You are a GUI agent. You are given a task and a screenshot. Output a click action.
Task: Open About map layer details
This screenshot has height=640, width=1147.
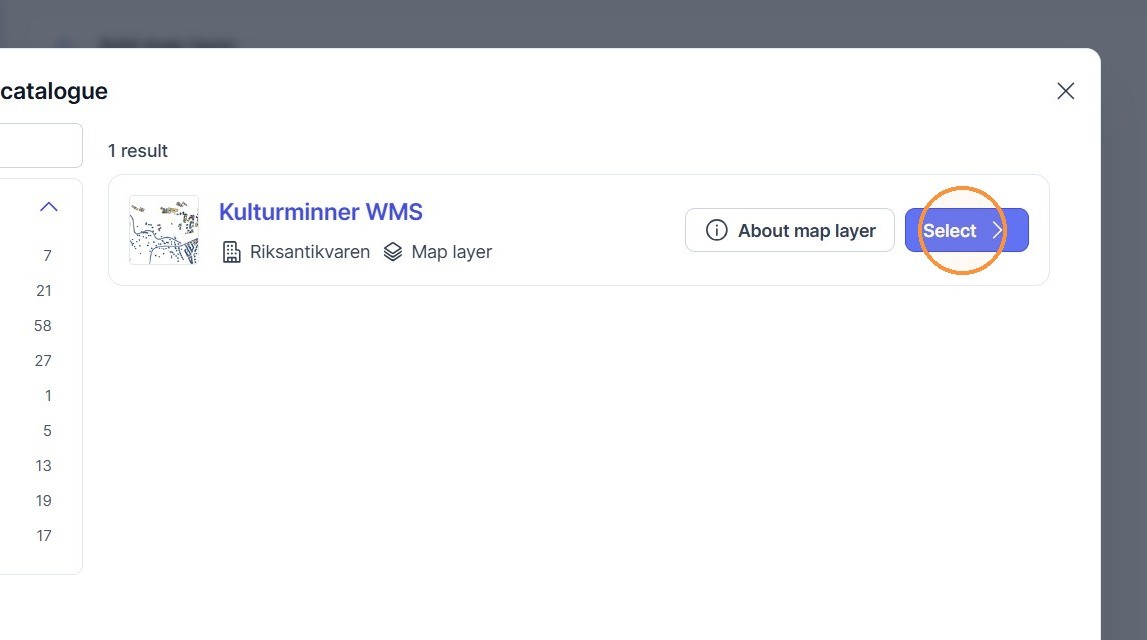click(789, 230)
